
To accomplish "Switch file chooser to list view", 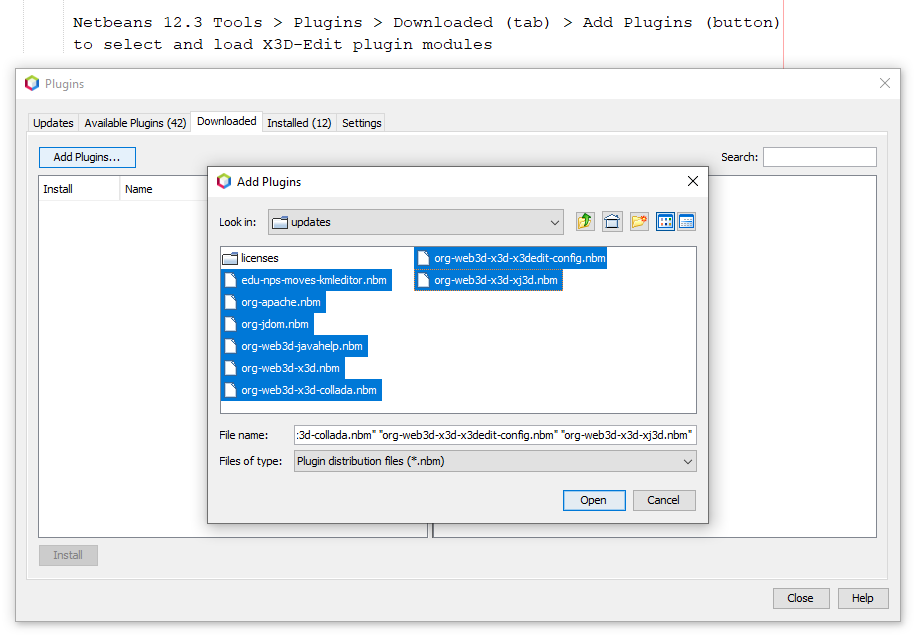I will coord(665,221).
